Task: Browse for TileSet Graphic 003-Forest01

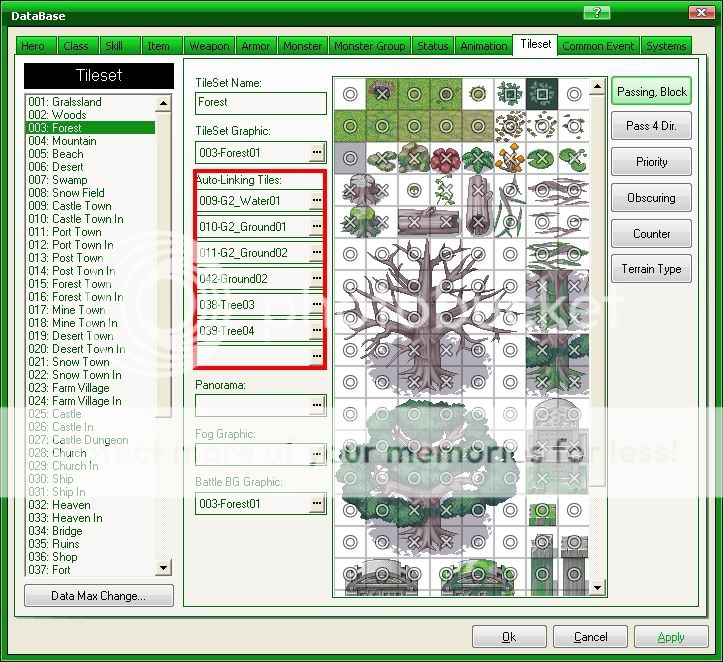Action: pos(317,152)
